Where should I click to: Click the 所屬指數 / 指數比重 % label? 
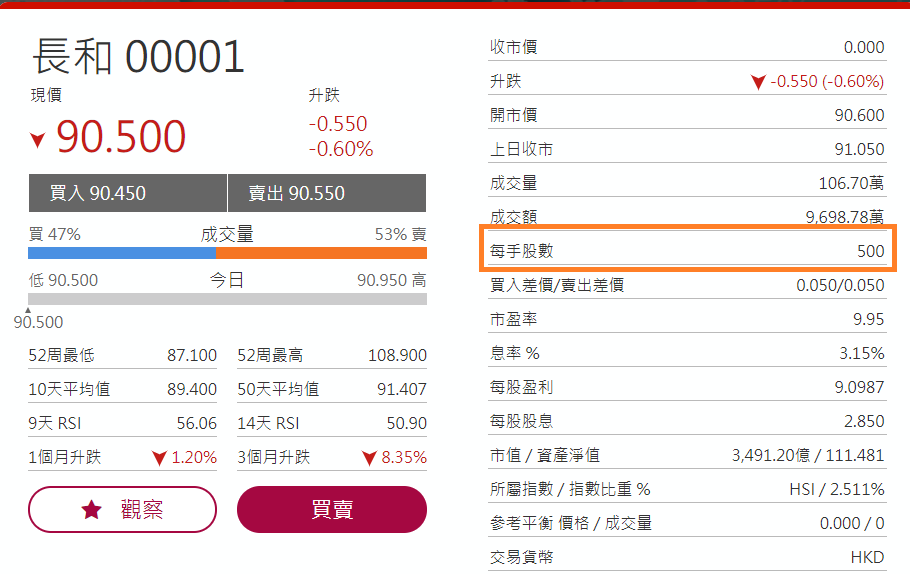click(x=570, y=489)
